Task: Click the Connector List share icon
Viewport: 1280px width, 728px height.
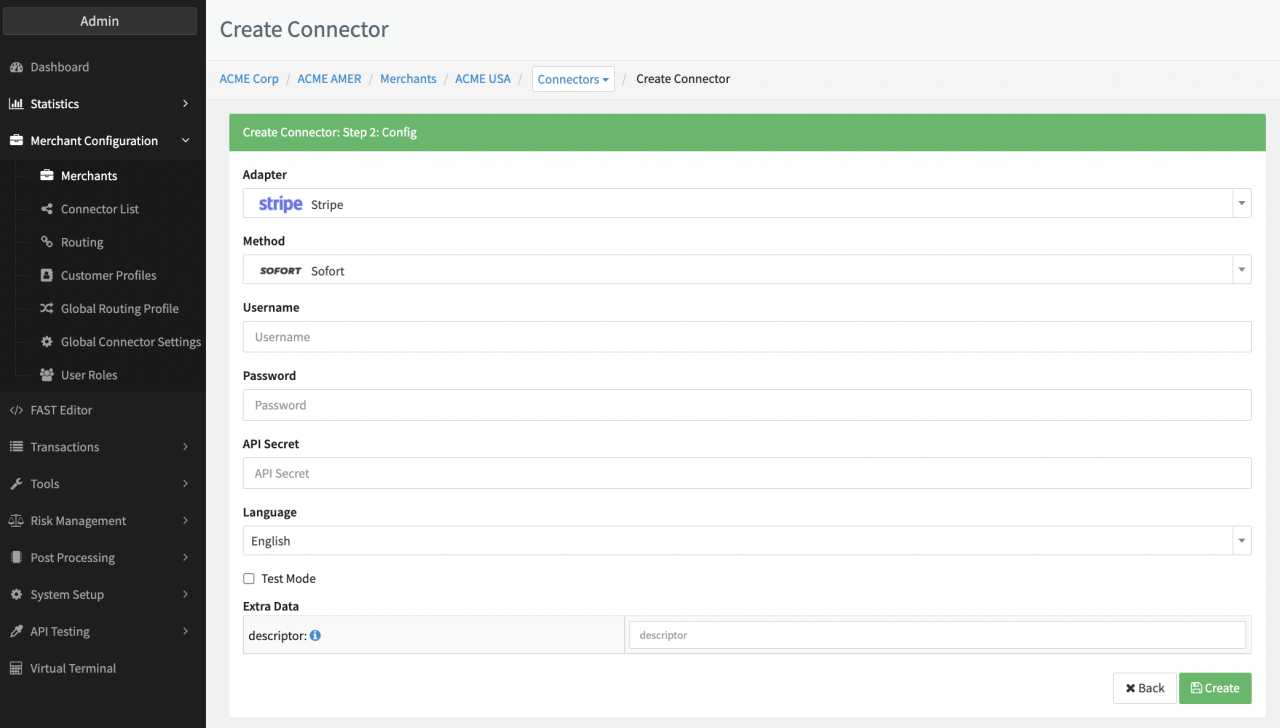Action: coord(46,209)
